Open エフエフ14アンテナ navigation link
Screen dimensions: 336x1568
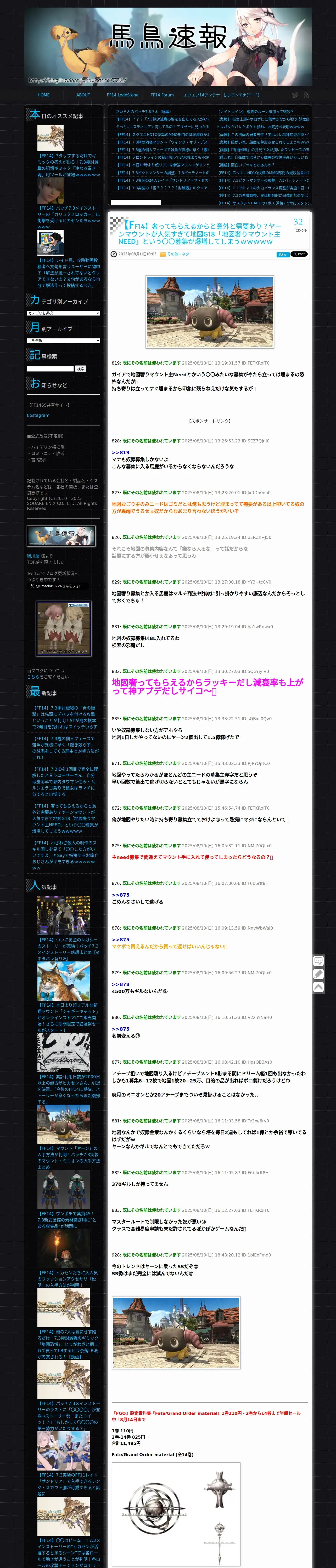(202, 95)
